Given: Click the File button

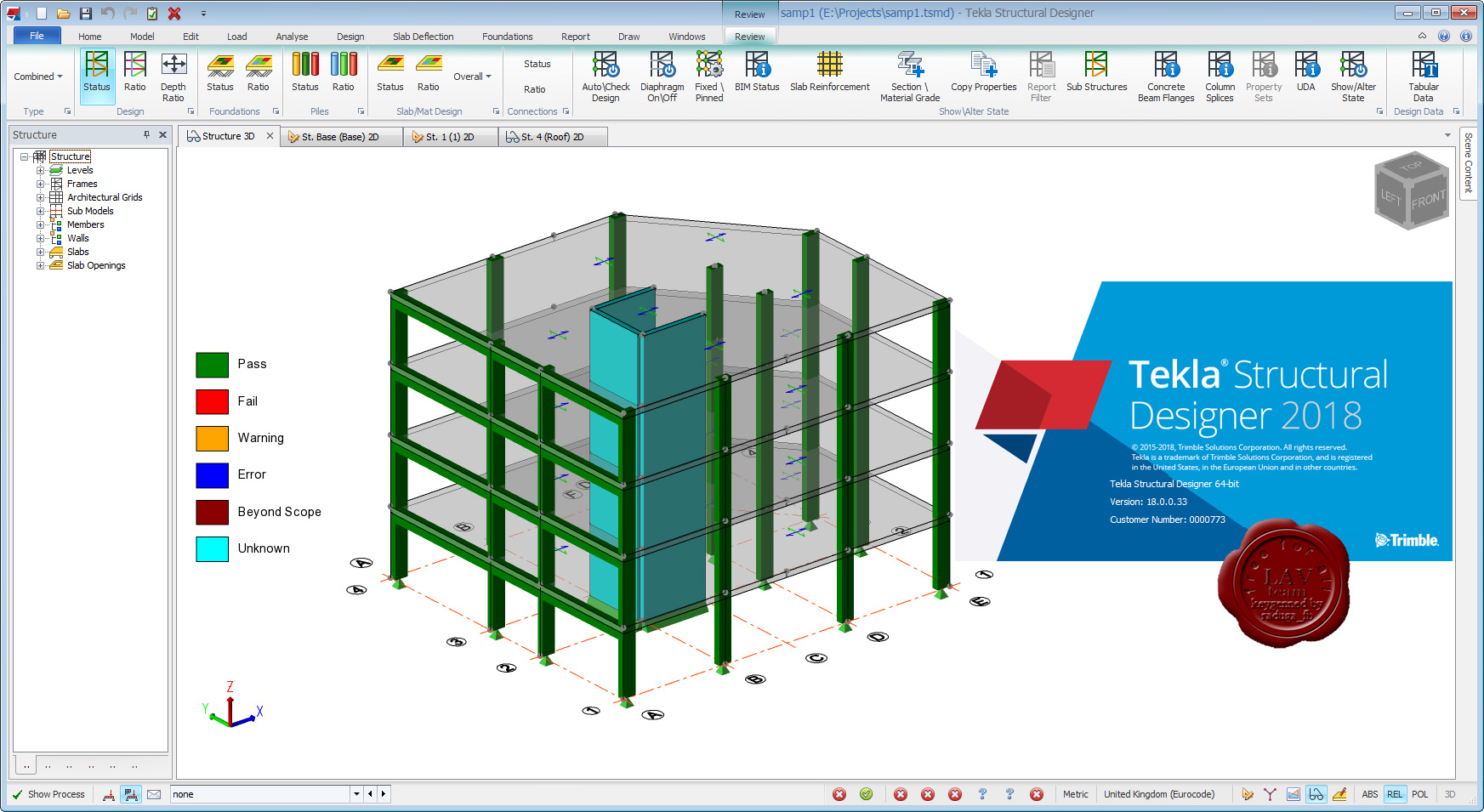Looking at the screenshot, I should (37, 36).
